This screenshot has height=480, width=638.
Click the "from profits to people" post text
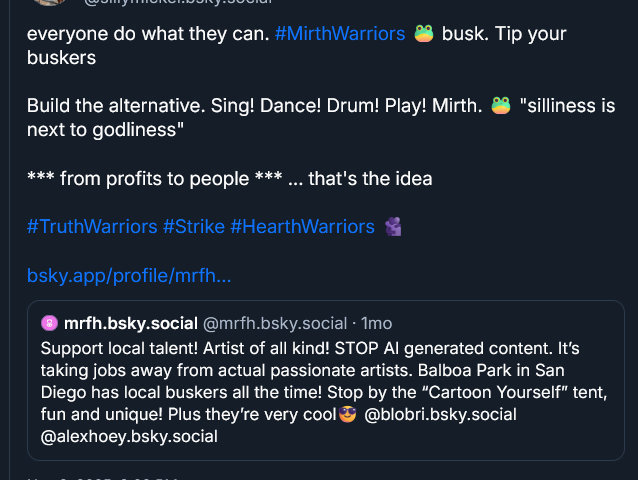[x=230, y=179]
